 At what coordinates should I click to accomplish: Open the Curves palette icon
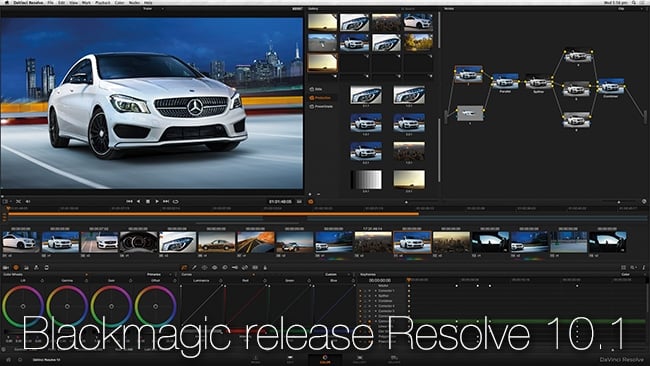(184, 268)
